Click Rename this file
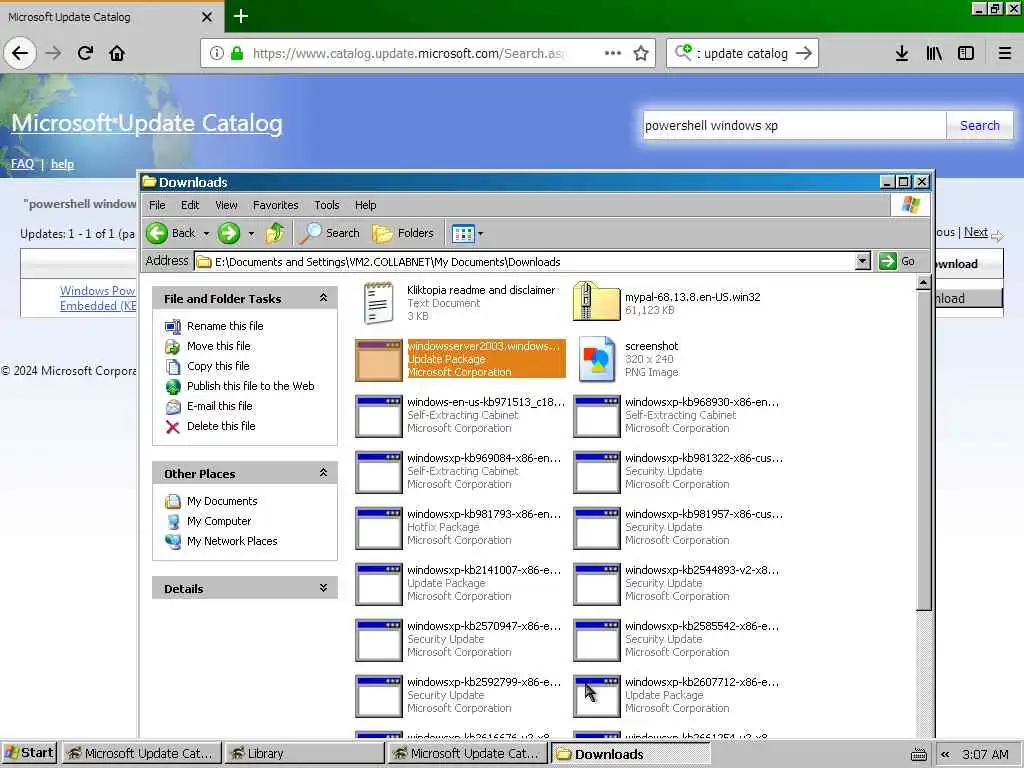The width and height of the screenshot is (1024, 768). point(225,326)
